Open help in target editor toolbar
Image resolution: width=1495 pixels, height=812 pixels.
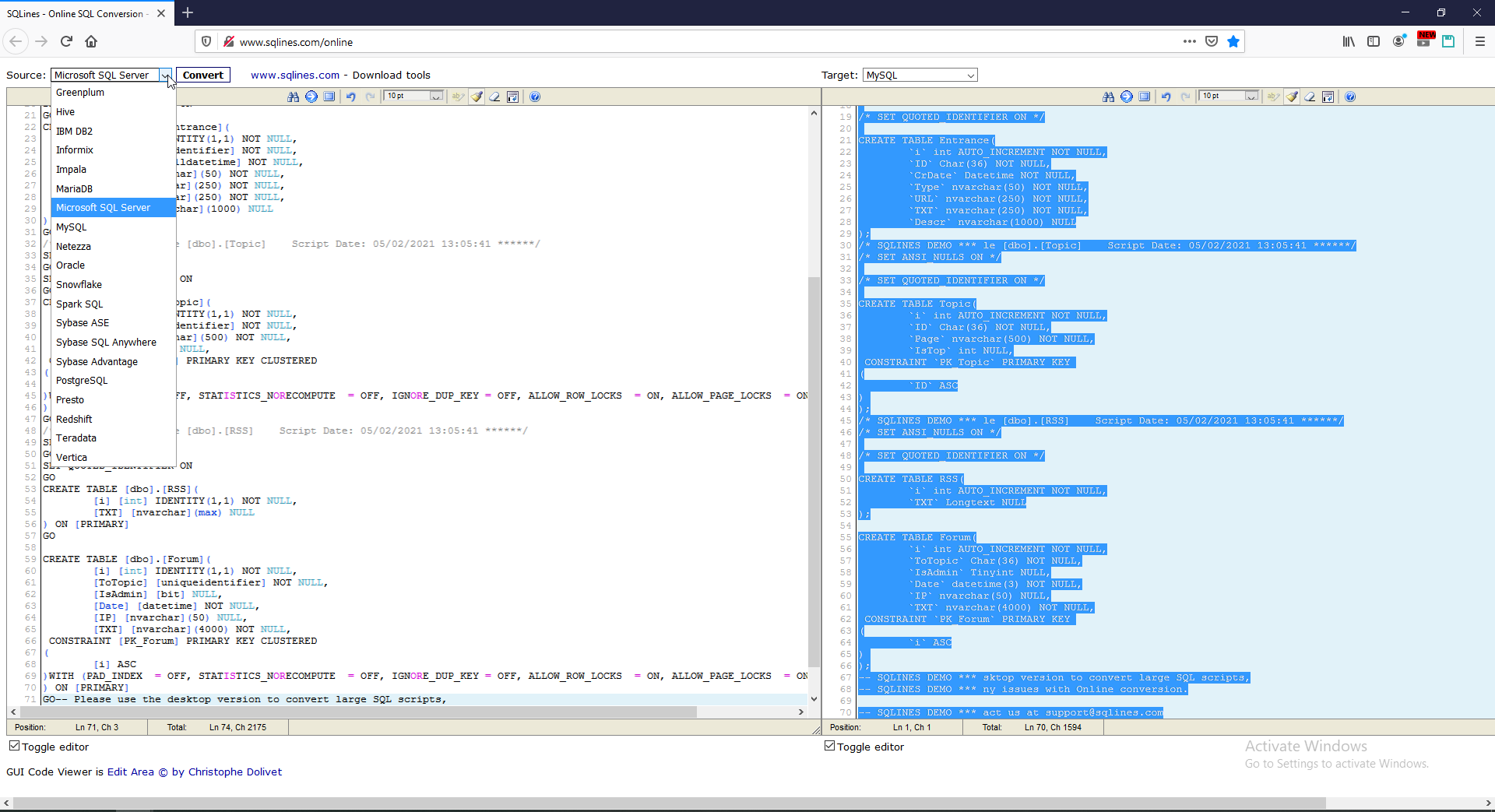pyautogui.click(x=1350, y=97)
